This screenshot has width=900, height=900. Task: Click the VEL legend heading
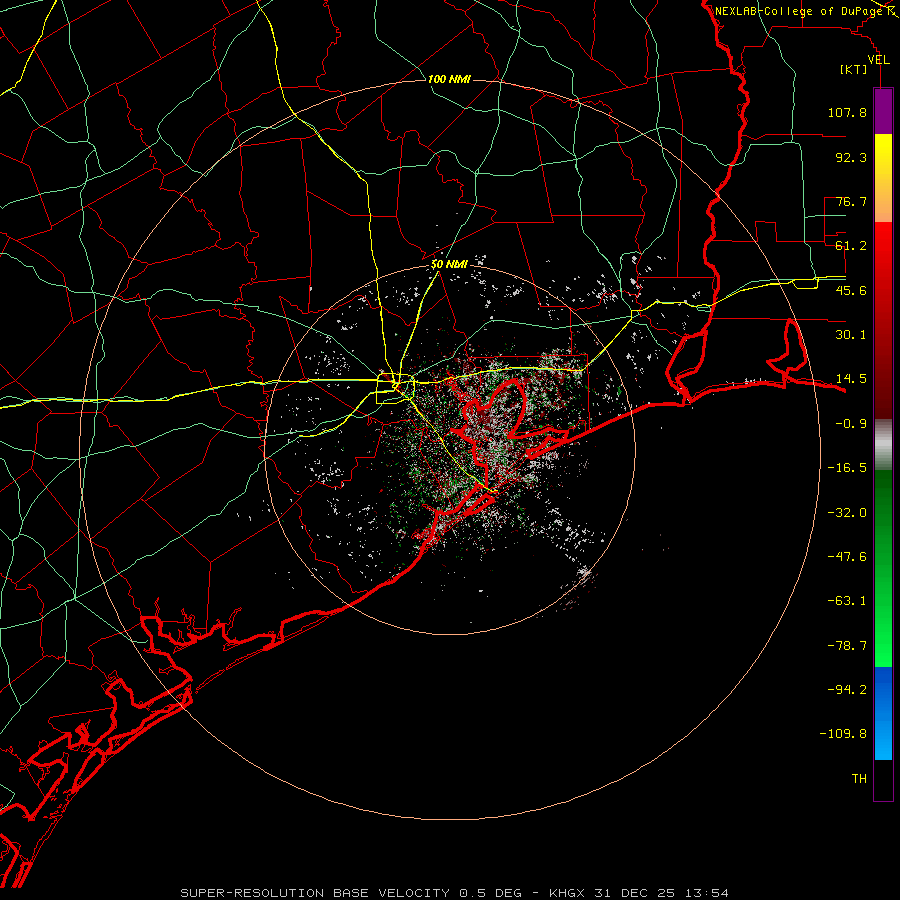[878, 60]
